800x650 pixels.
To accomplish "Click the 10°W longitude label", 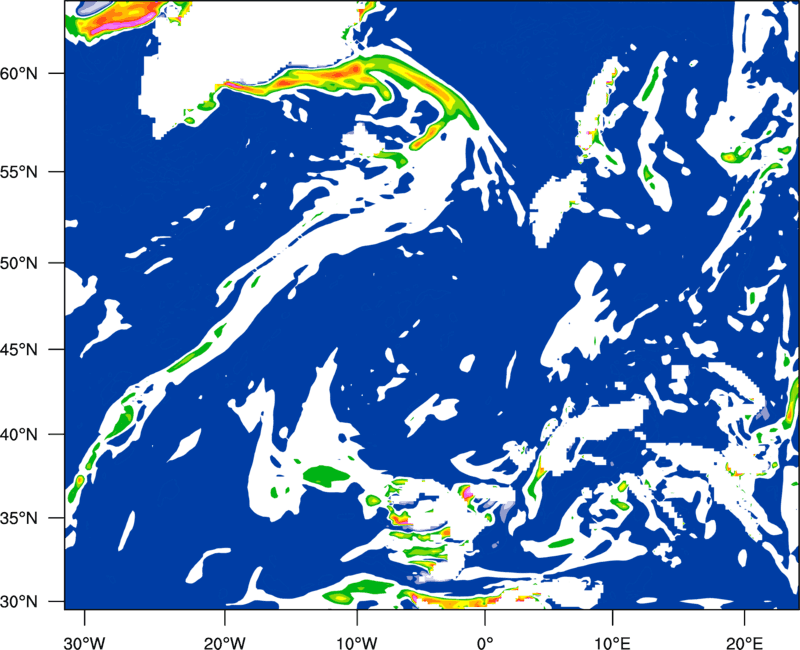I will (357, 643).
